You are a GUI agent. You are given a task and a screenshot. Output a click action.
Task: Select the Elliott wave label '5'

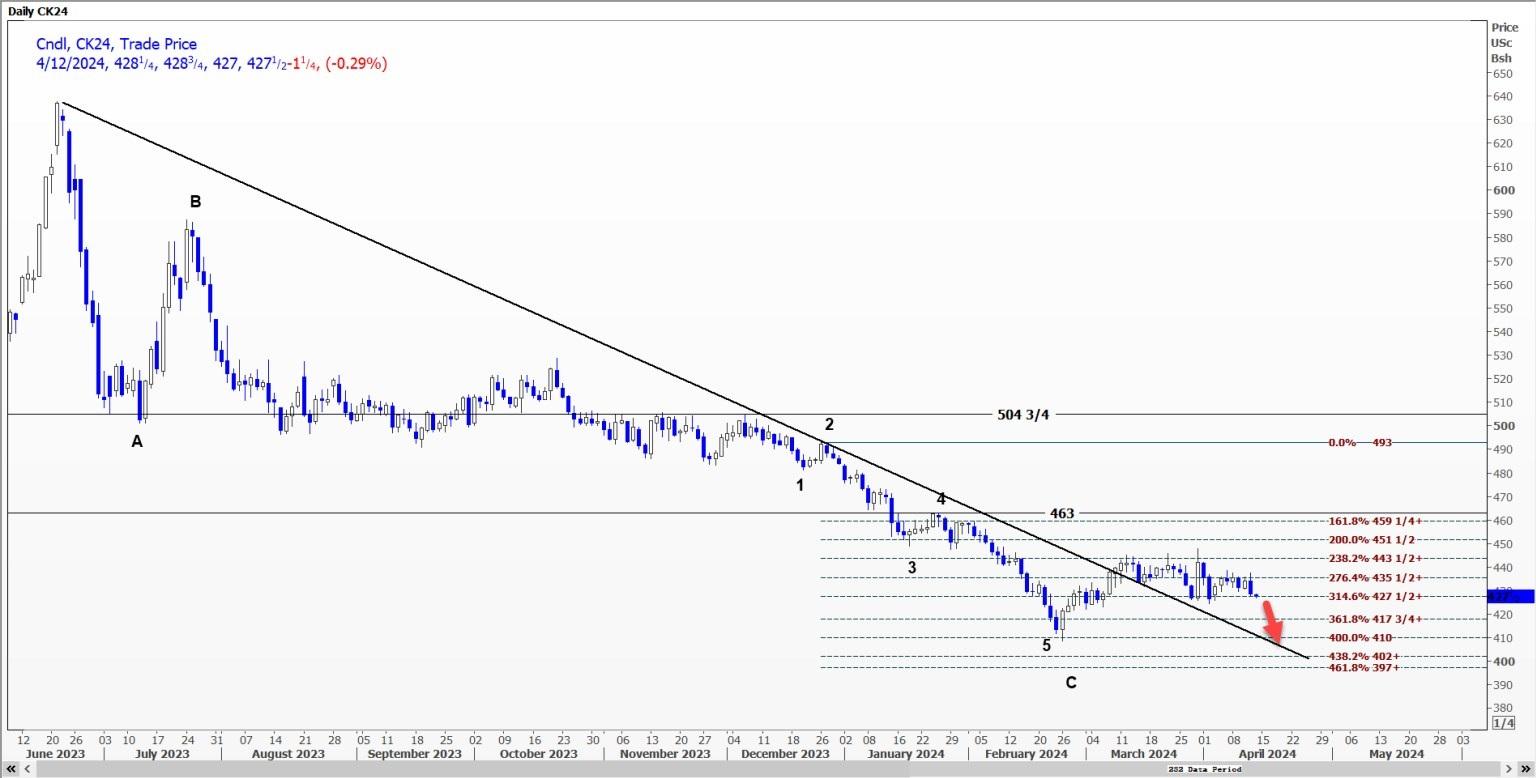pos(1047,645)
